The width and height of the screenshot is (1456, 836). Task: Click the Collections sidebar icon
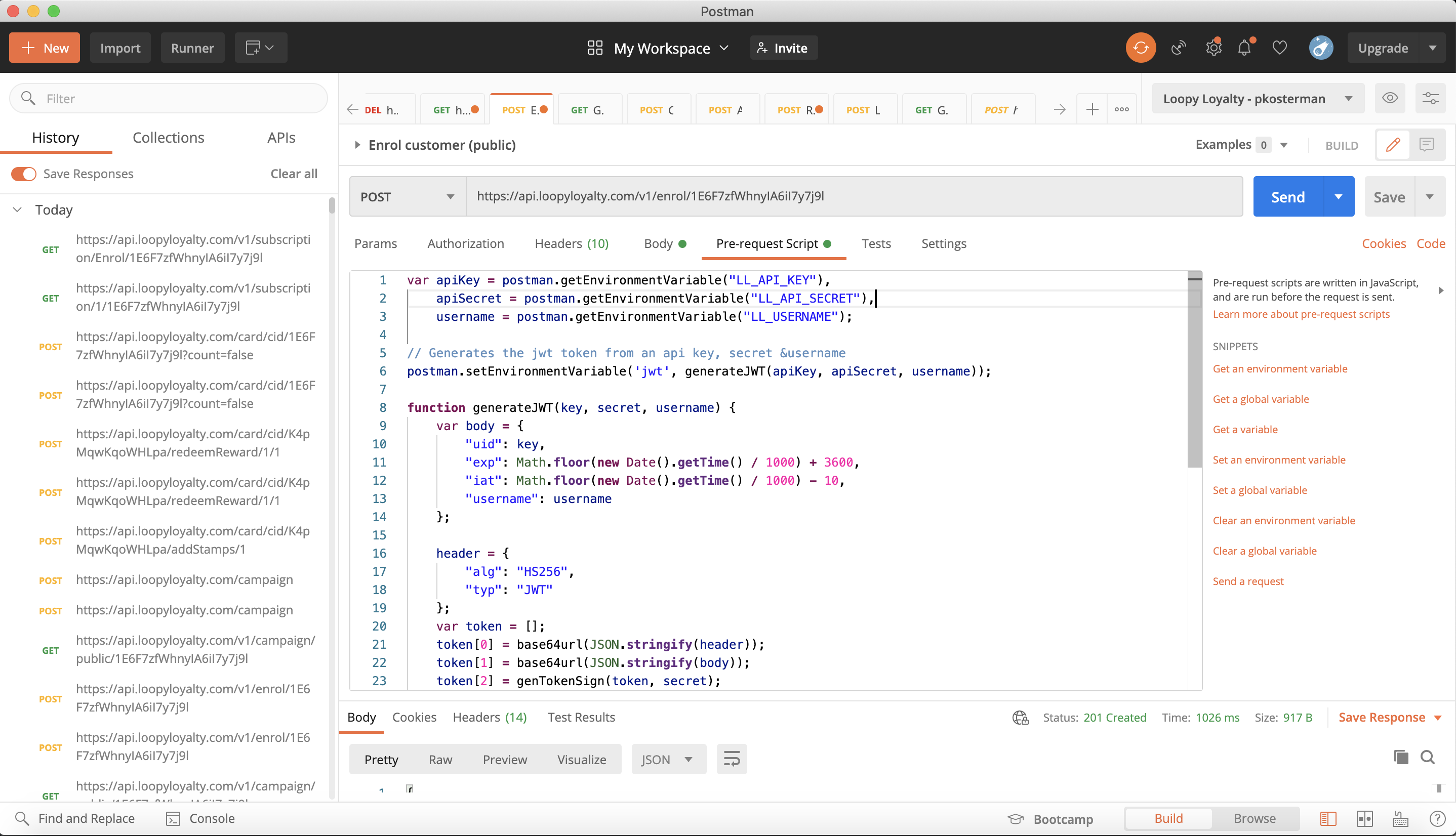tap(168, 137)
